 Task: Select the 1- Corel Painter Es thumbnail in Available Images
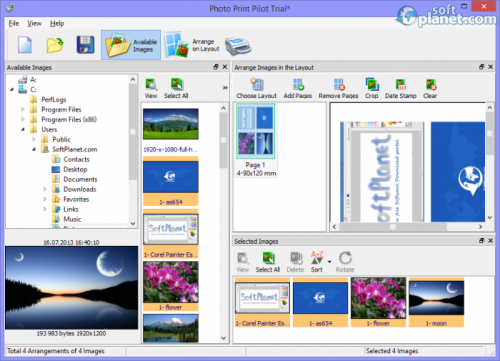pyautogui.click(x=171, y=234)
